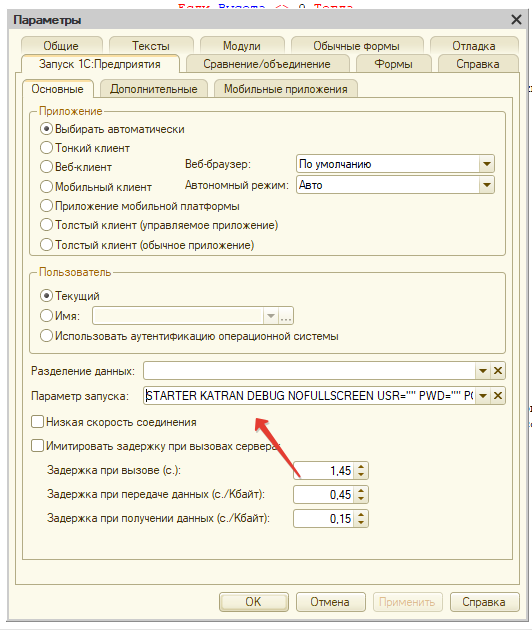Open the Веб-браузер dropdown list
Screen dimensions: 532x630
pyautogui.click(x=487, y=164)
